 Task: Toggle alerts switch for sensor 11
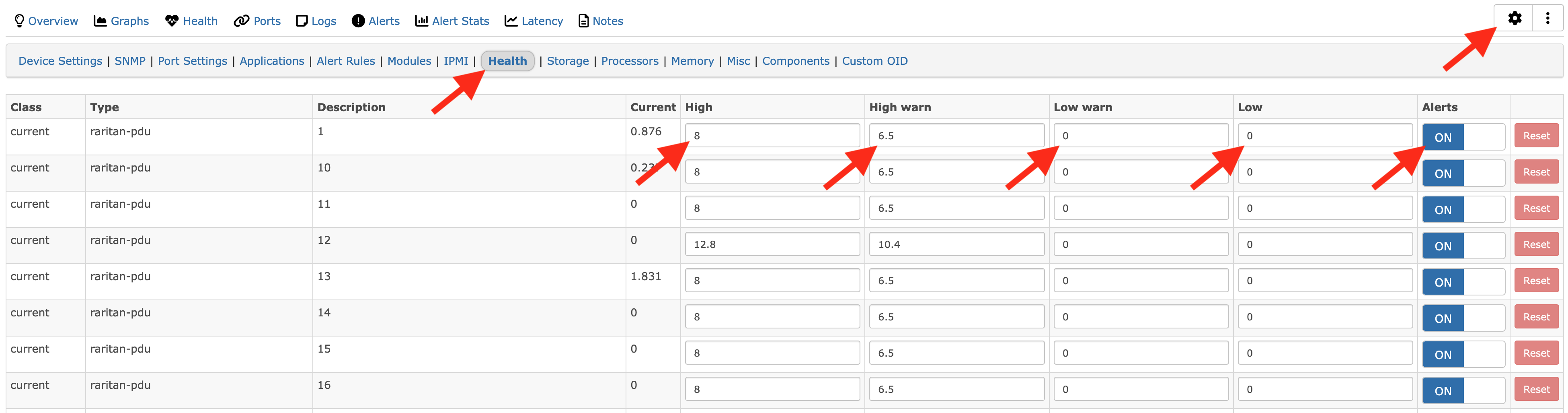[1463, 209]
